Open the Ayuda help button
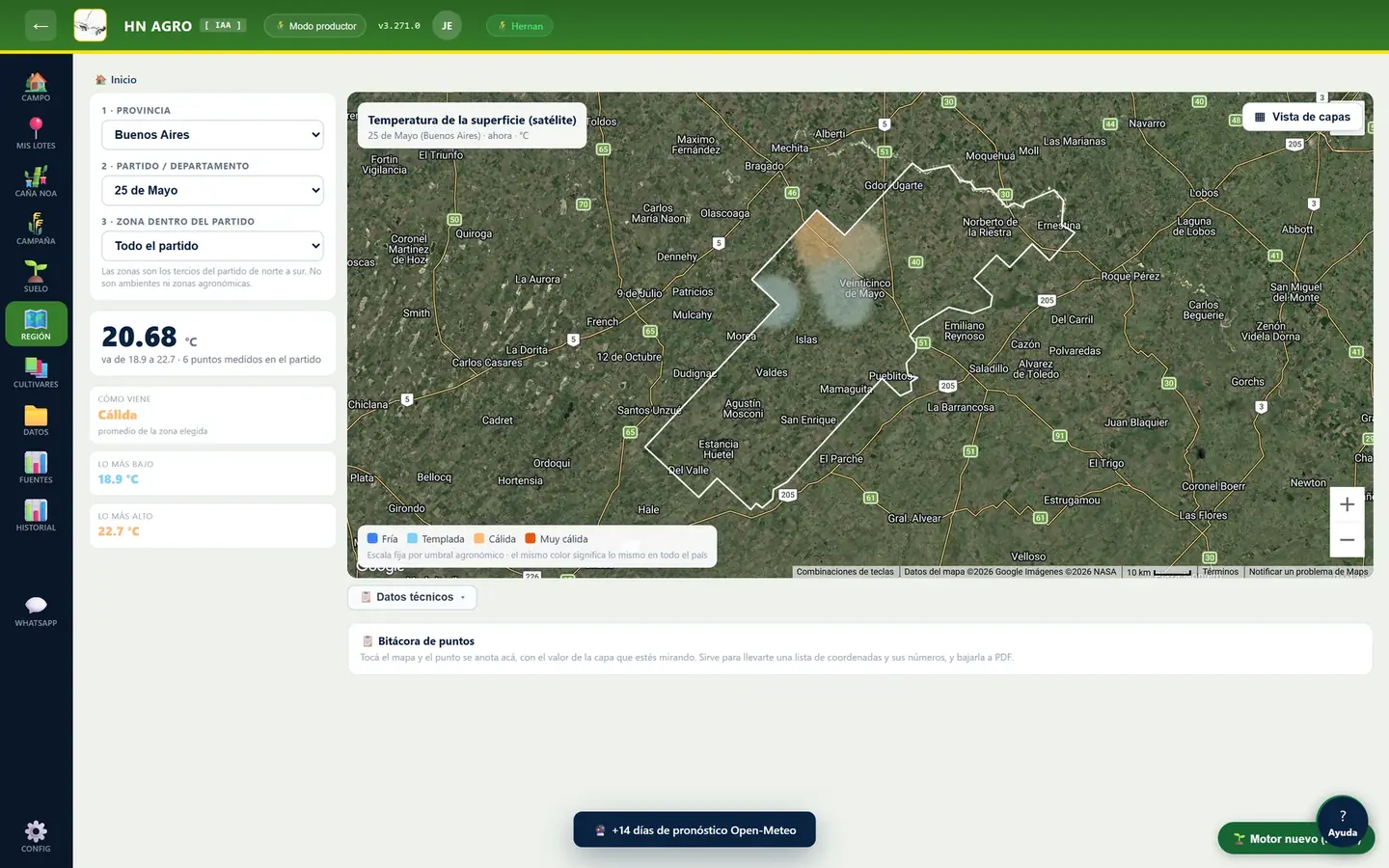The height and width of the screenshot is (868, 1389). [x=1342, y=822]
